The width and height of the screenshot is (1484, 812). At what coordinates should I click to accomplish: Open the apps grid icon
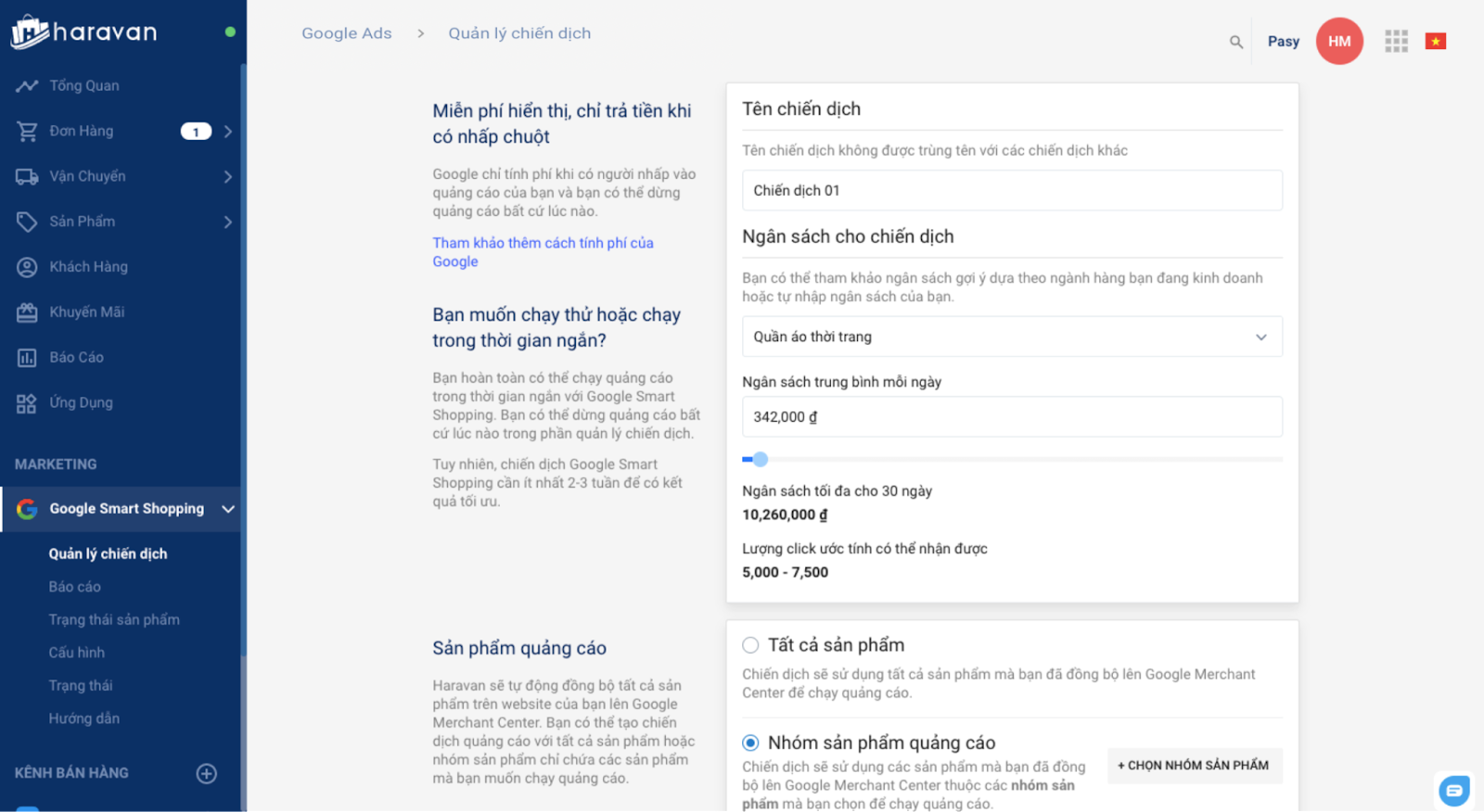pos(1396,42)
